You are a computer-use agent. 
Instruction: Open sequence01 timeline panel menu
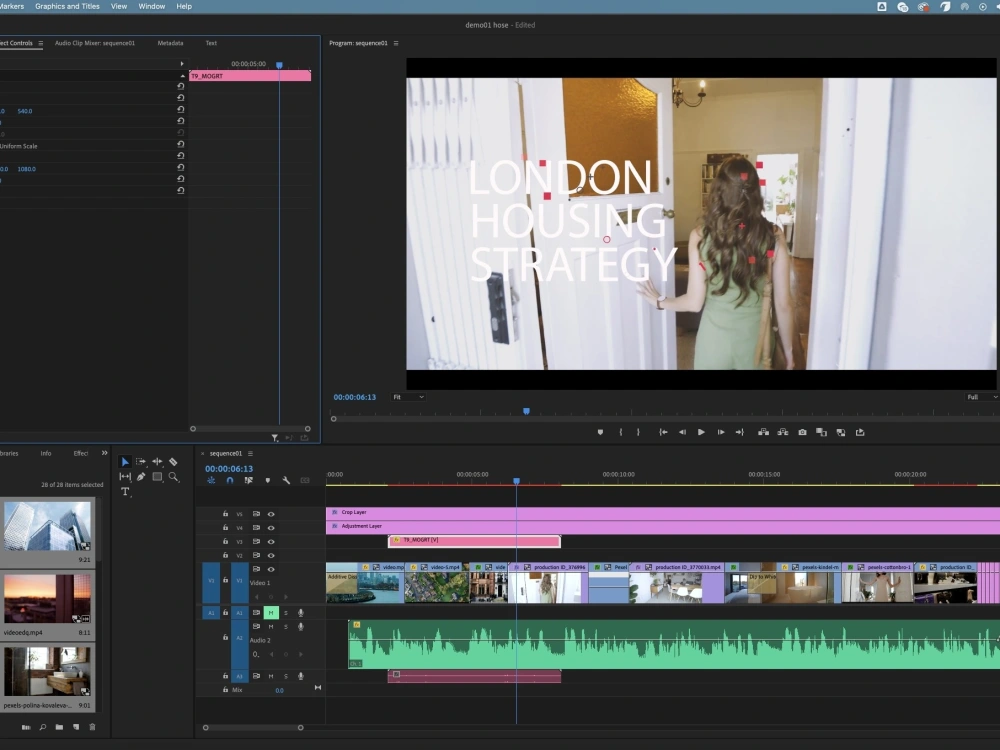click(251, 453)
